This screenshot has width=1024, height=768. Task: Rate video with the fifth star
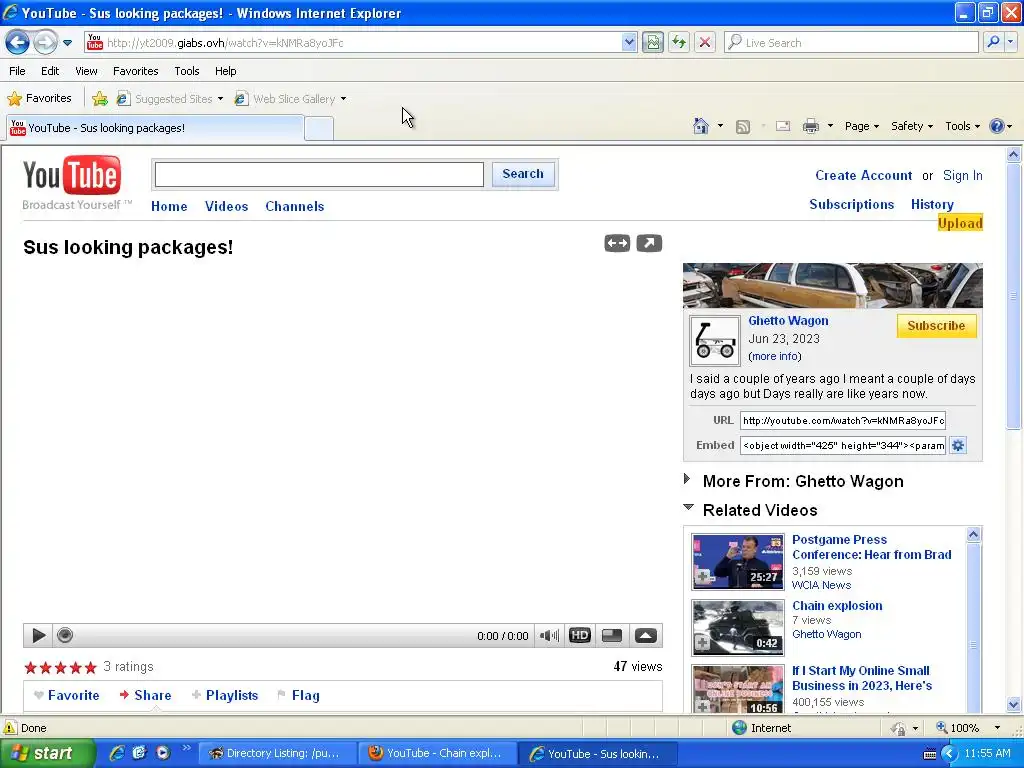coord(90,667)
